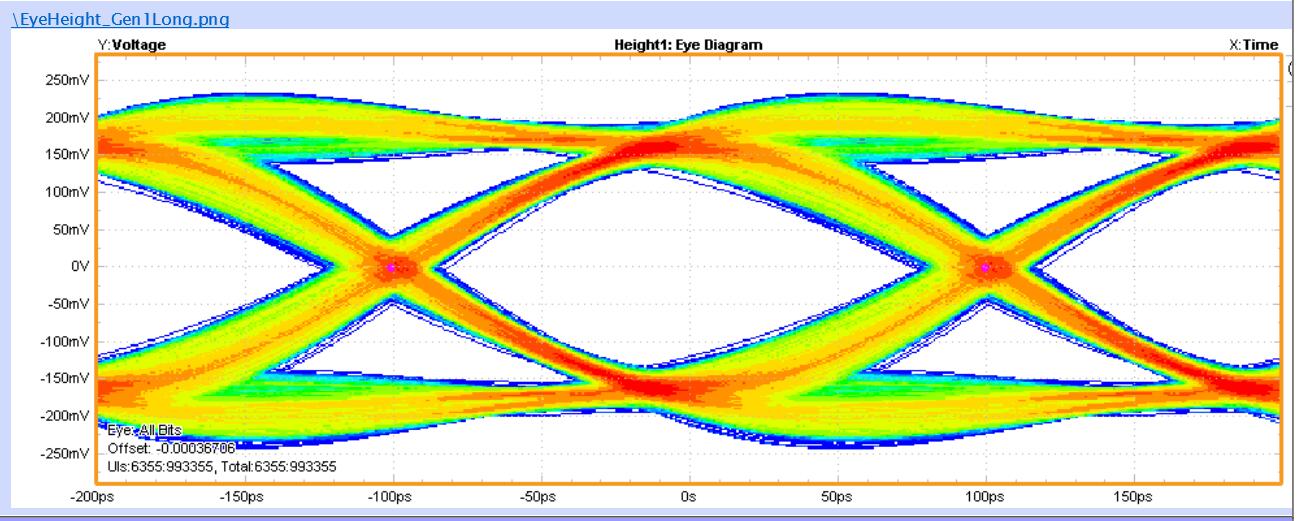The image size is (1297, 521).
Task: Click the UIs and Total count readout
Action: [221, 466]
